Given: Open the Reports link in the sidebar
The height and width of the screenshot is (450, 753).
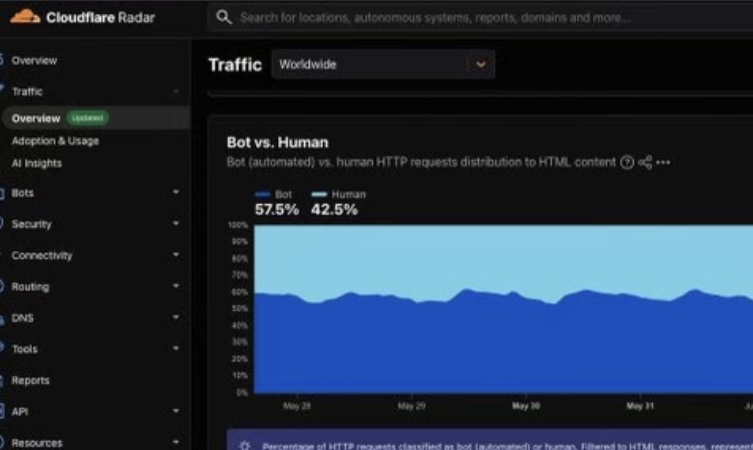Looking at the screenshot, I should (x=30, y=380).
